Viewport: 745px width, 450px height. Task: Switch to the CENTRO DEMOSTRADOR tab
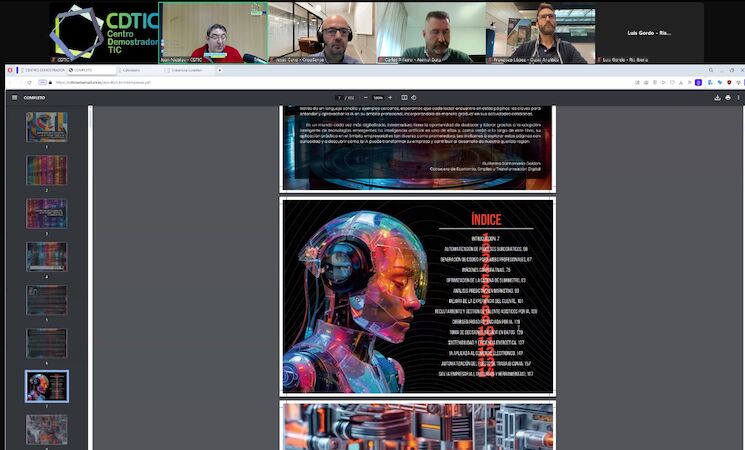44,70
